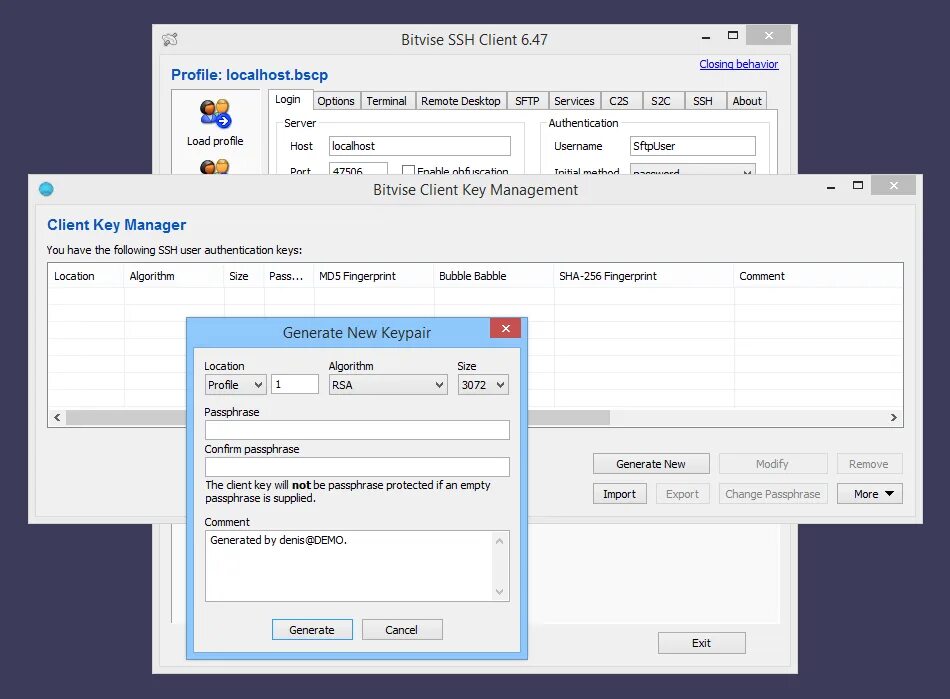Click the key list scroll left arrow

(x=57, y=417)
